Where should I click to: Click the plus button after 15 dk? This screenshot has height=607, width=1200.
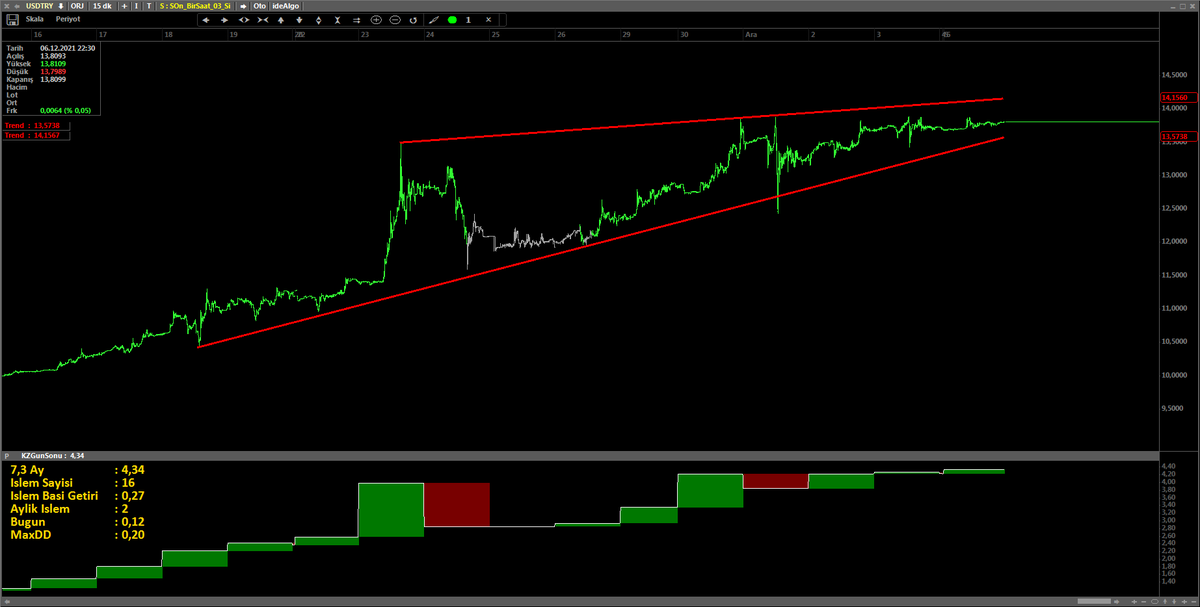click(124, 6)
